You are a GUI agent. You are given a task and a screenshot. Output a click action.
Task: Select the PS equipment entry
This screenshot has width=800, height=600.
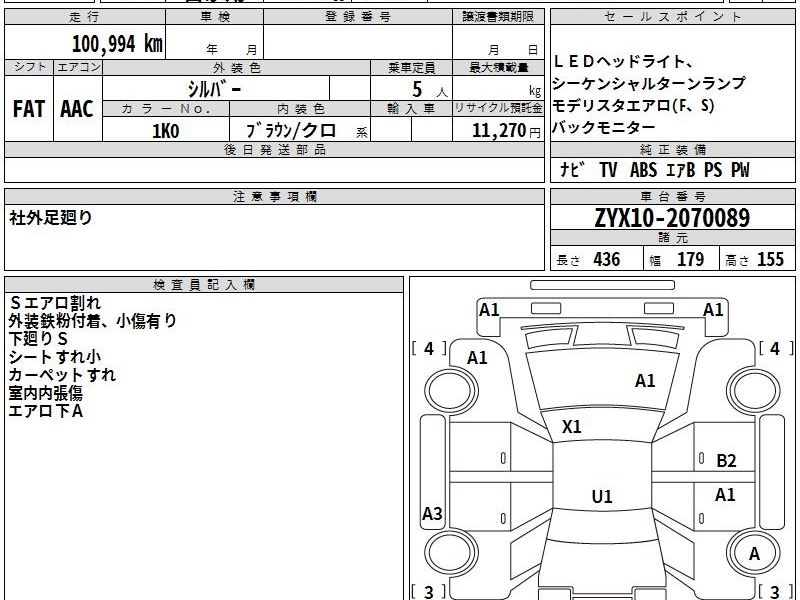713,170
